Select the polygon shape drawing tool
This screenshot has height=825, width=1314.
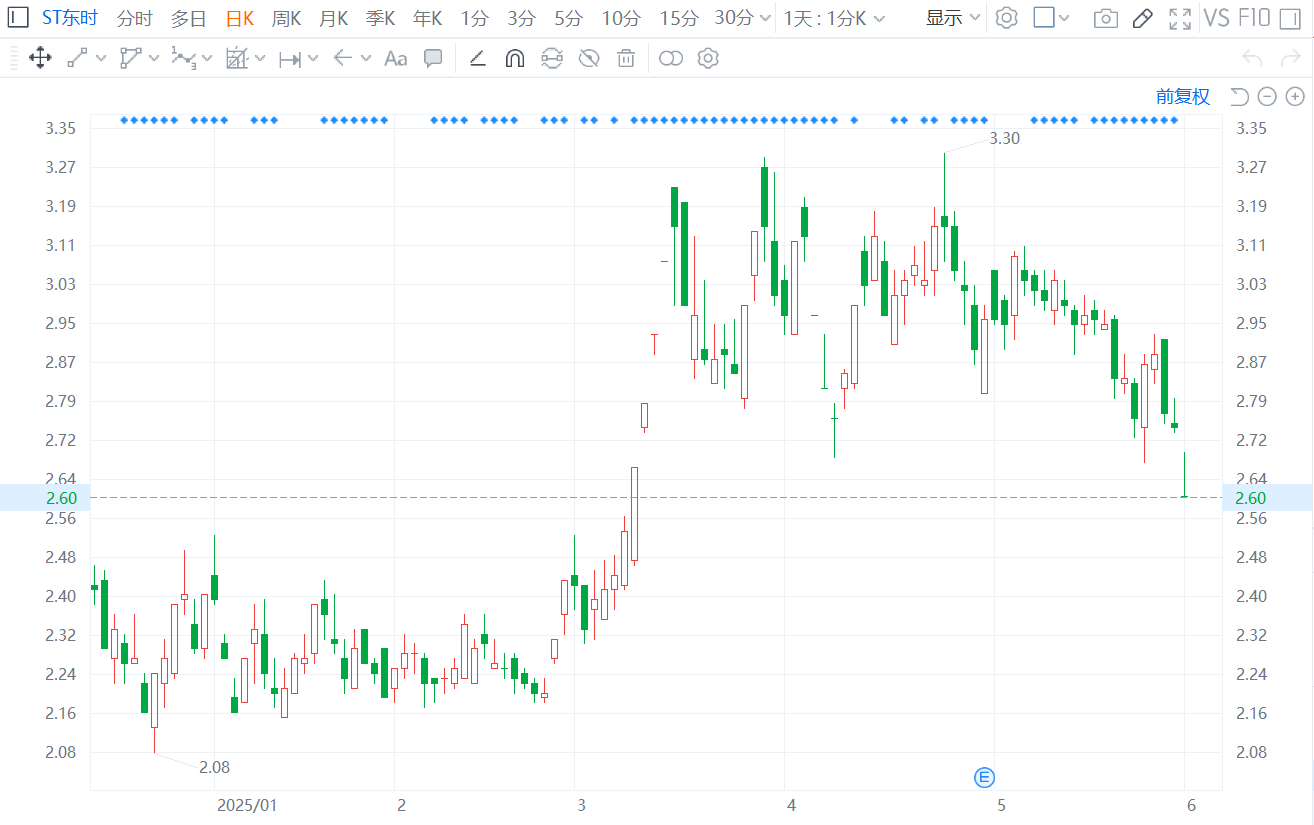click(x=130, y=58)
